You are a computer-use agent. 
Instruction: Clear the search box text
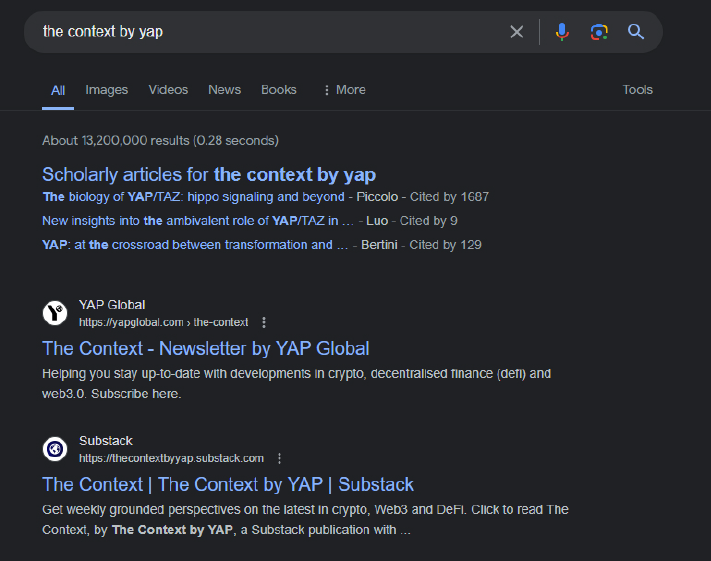click(516, 32)
